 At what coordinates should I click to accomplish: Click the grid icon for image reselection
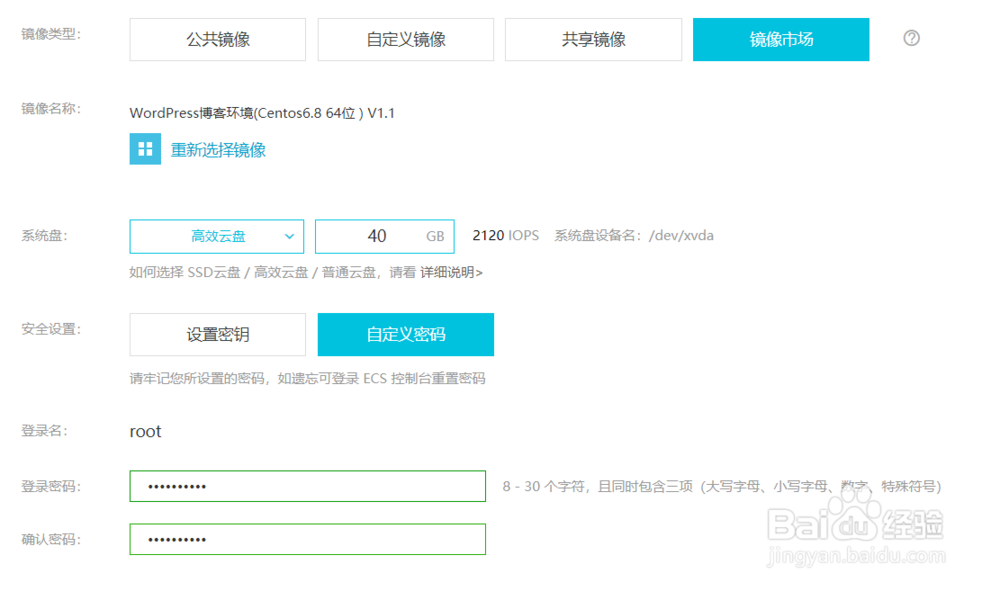tap(145, 149)
